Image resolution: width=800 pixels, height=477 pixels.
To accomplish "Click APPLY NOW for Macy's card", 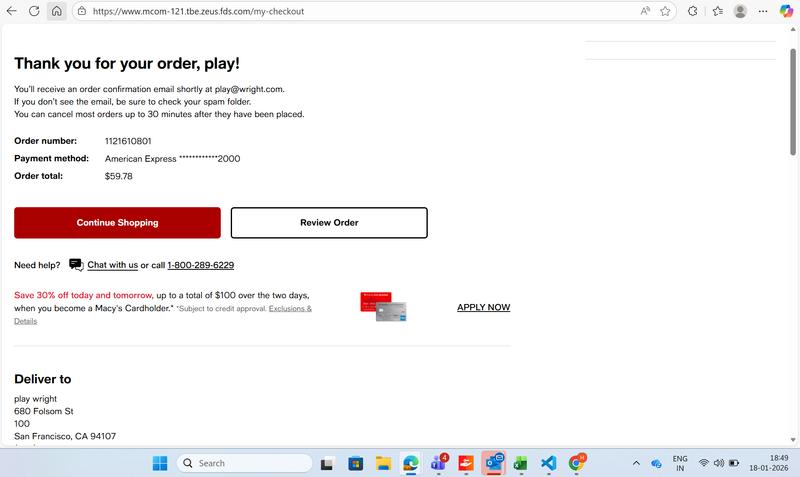I will pyautogui.click(x=483, y=307).
